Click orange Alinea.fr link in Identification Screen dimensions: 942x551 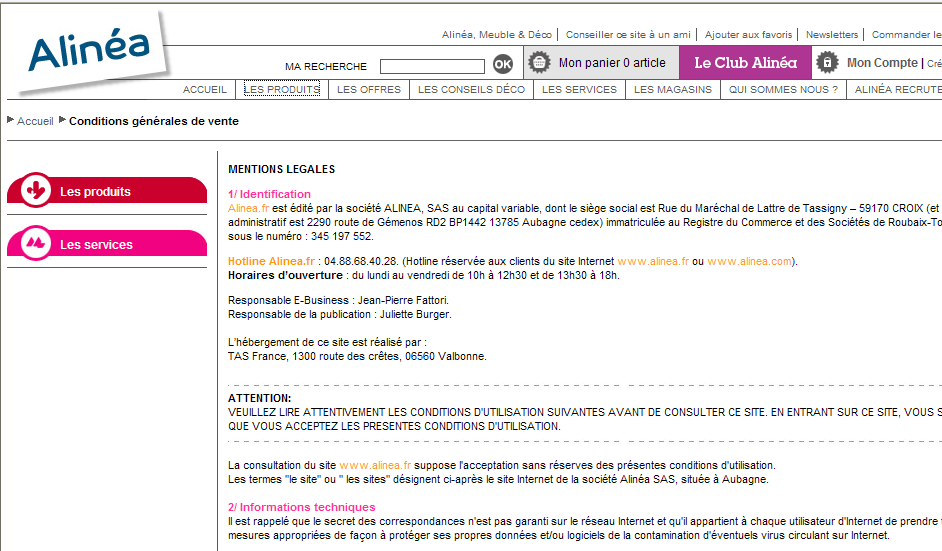tap(249, 209)
